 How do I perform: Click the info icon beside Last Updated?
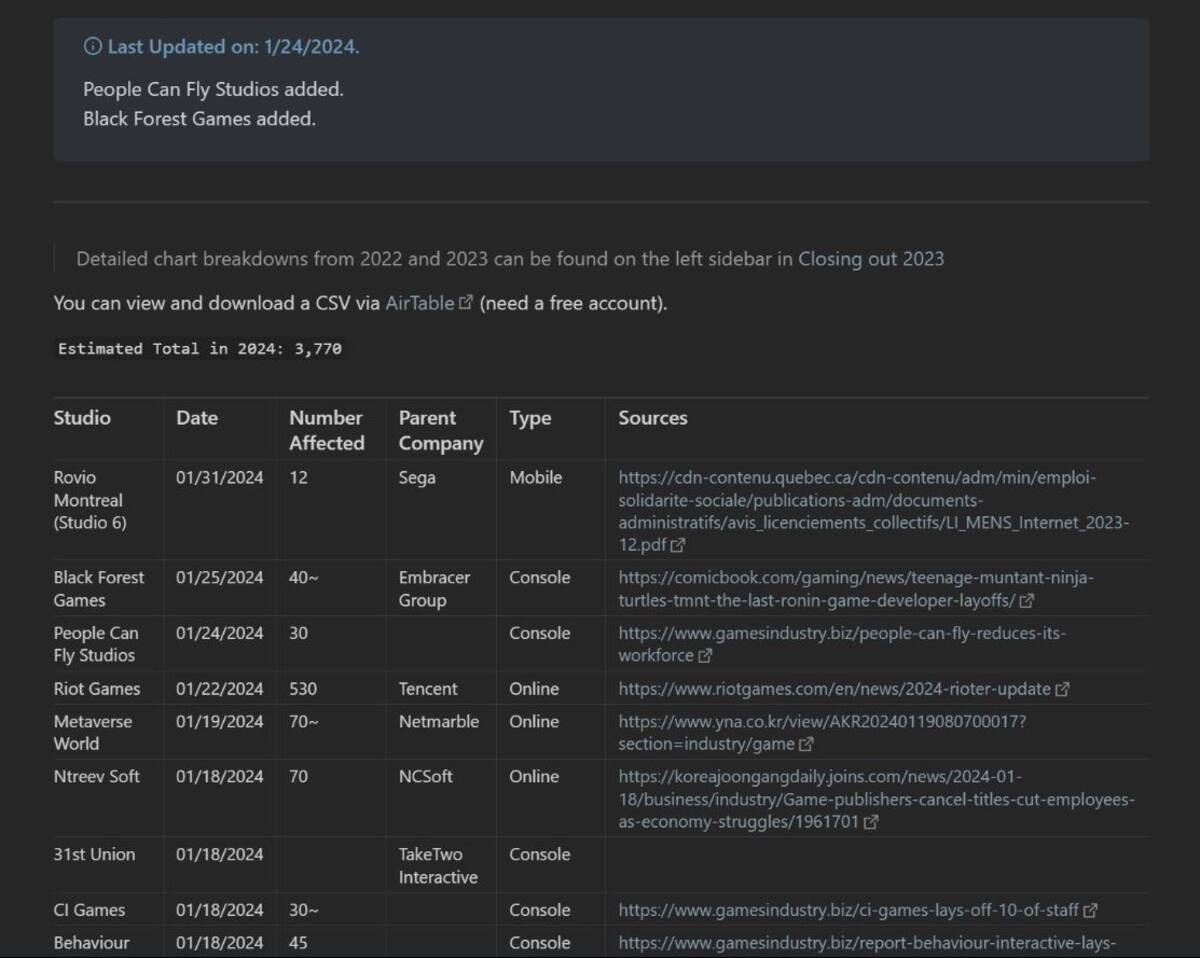(x=92, y=47)
